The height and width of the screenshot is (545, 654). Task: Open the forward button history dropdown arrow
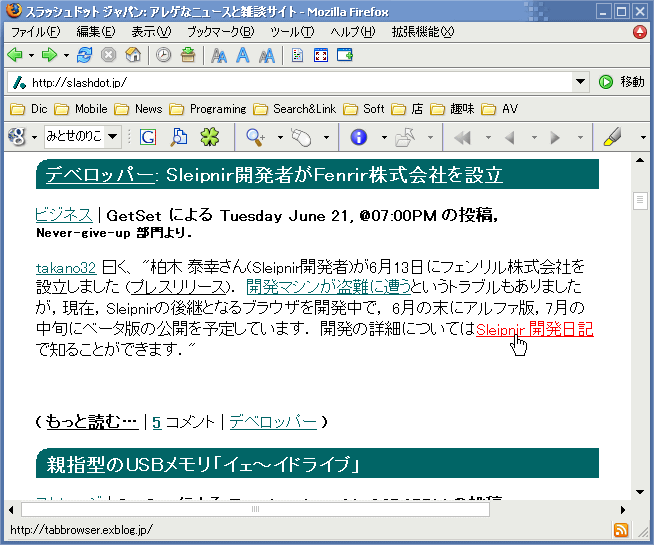(x=66, y=55)
